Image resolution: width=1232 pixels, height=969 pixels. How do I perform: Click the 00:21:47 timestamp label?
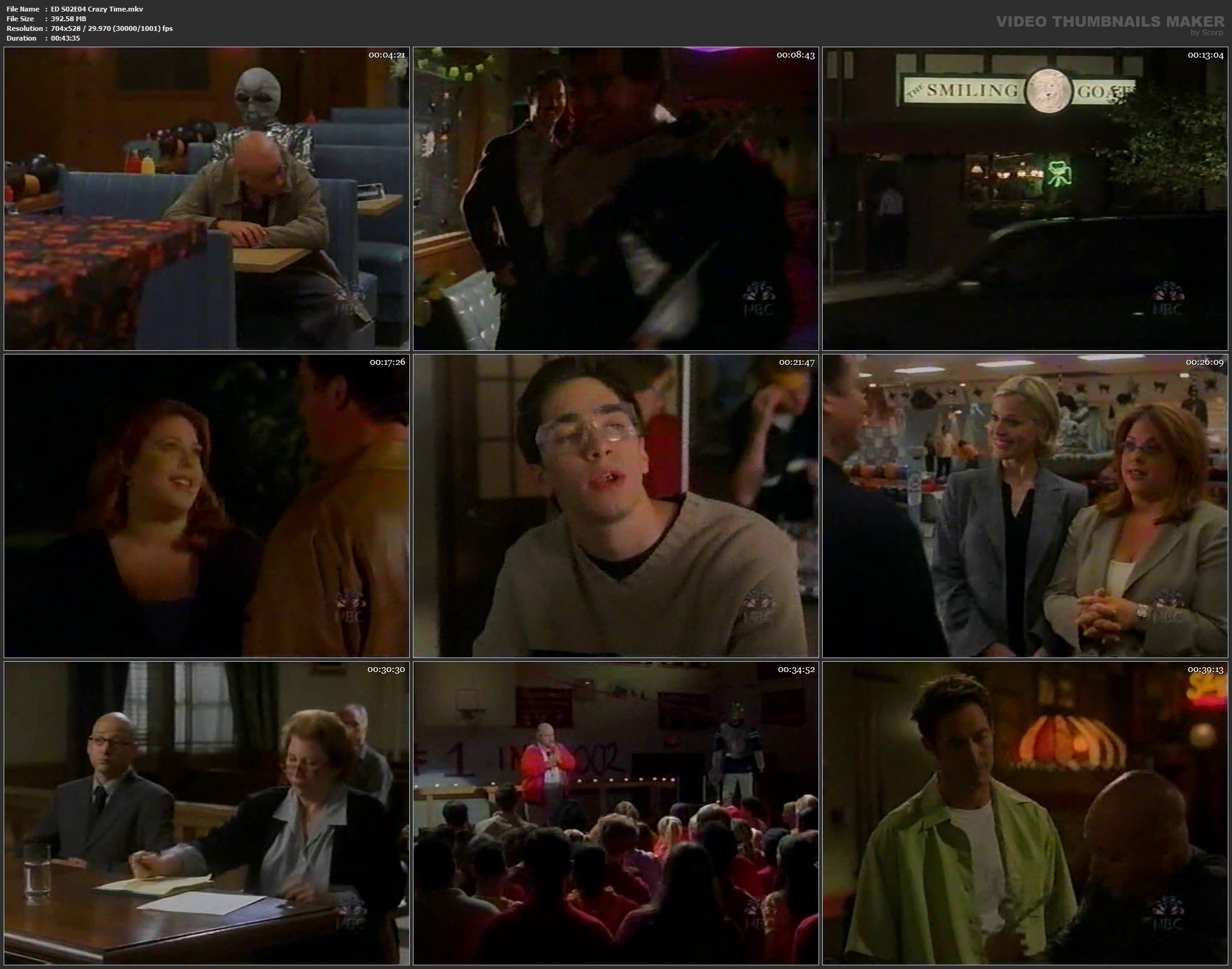pos(796,362)
